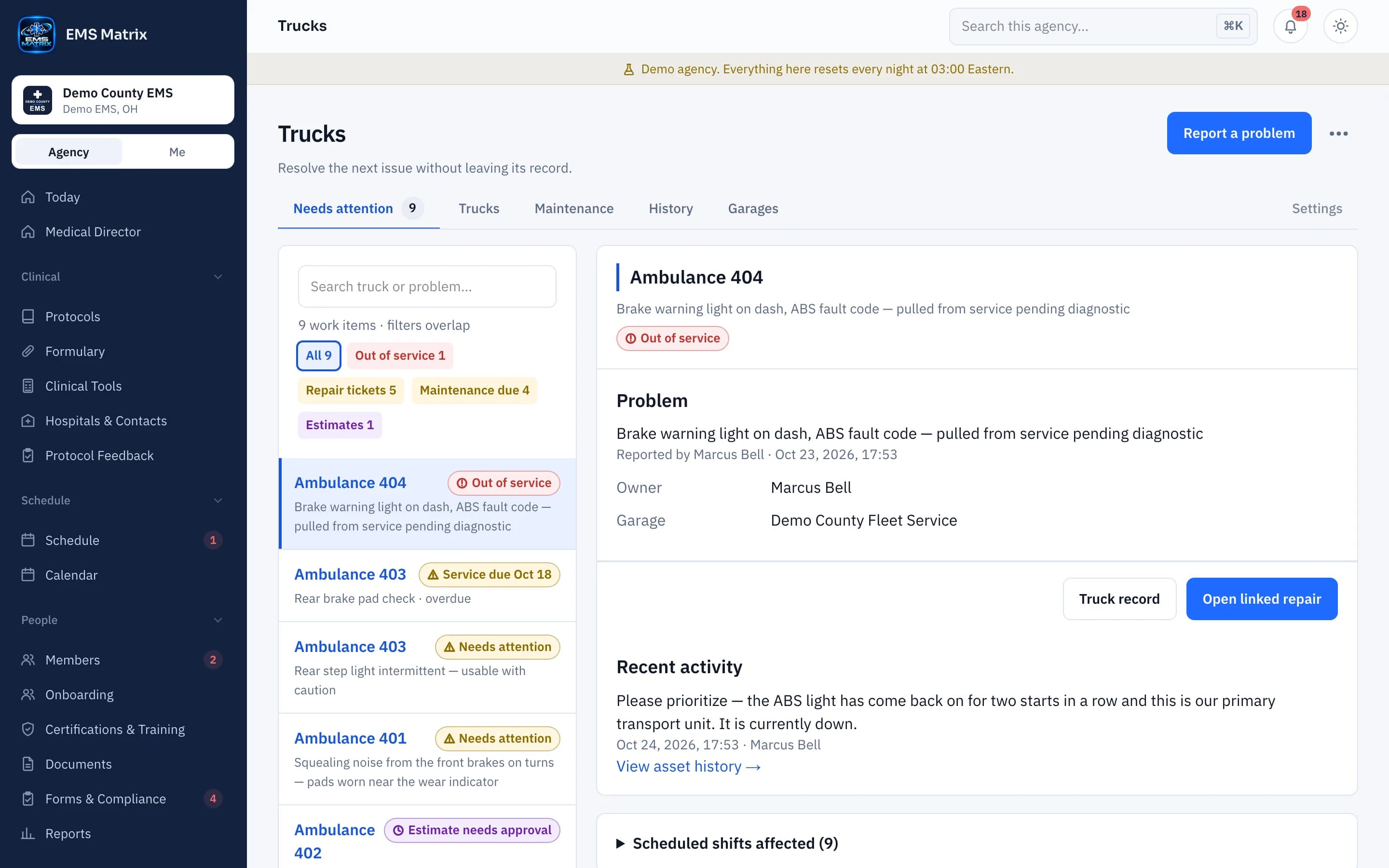Viewport: 1389px width, 868px height.
Task: Click the Hospitals & Contacts icon
Action: click(x=28, y=421)
